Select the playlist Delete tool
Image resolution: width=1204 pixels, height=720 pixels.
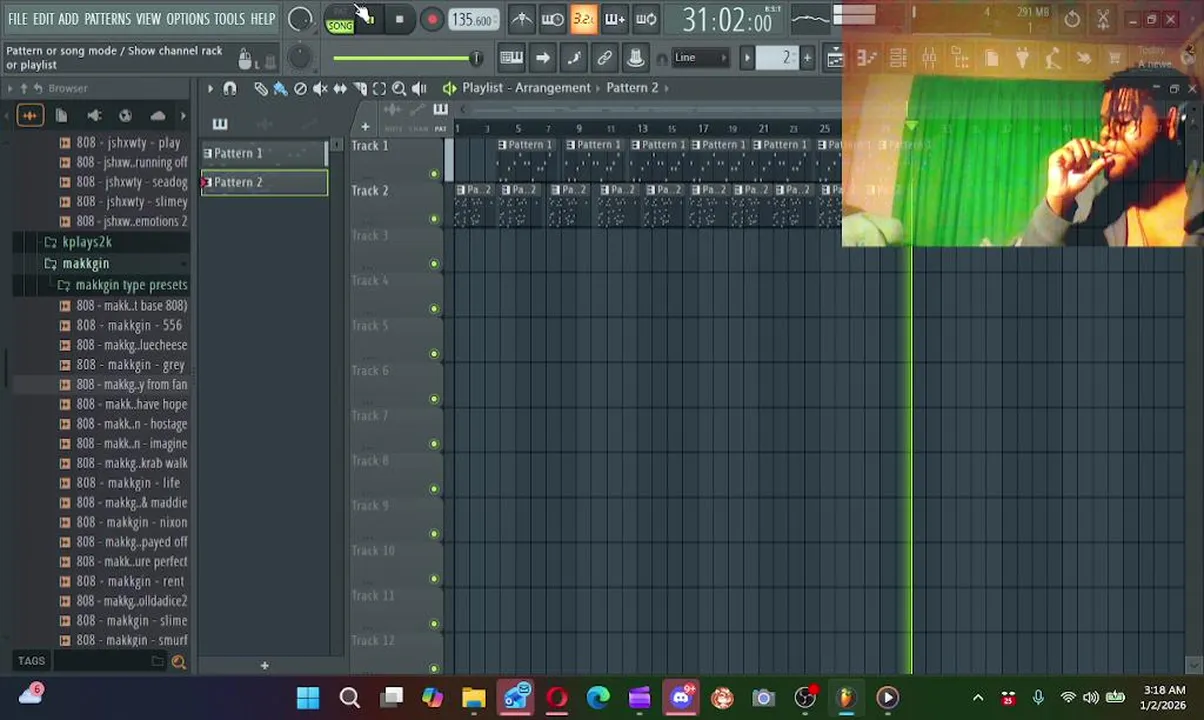pyautogui.click(x=300, y=89)
